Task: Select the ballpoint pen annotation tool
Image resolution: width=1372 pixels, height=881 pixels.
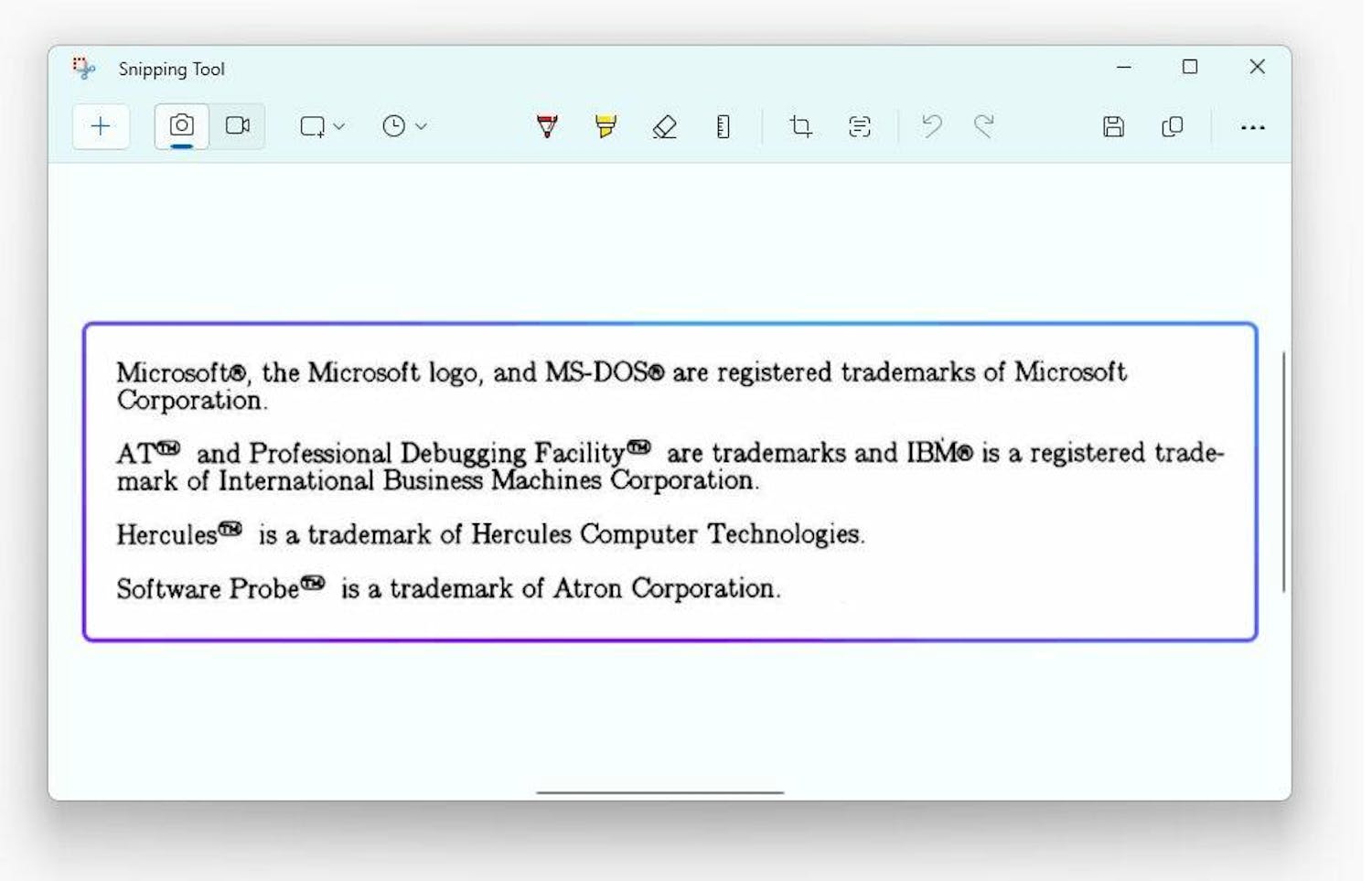Action: point(547,127)
